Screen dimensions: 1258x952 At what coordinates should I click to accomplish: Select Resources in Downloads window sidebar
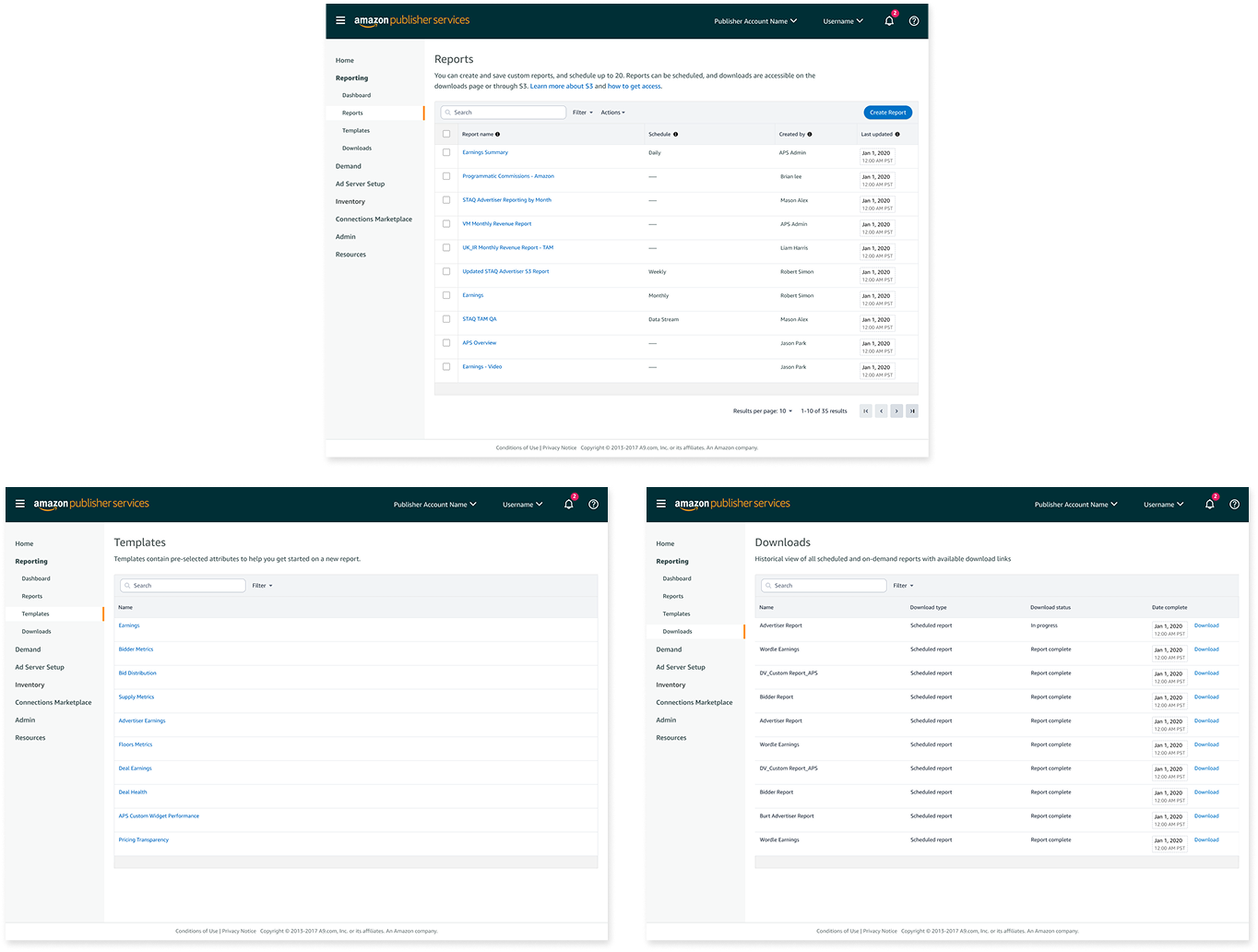671,738
